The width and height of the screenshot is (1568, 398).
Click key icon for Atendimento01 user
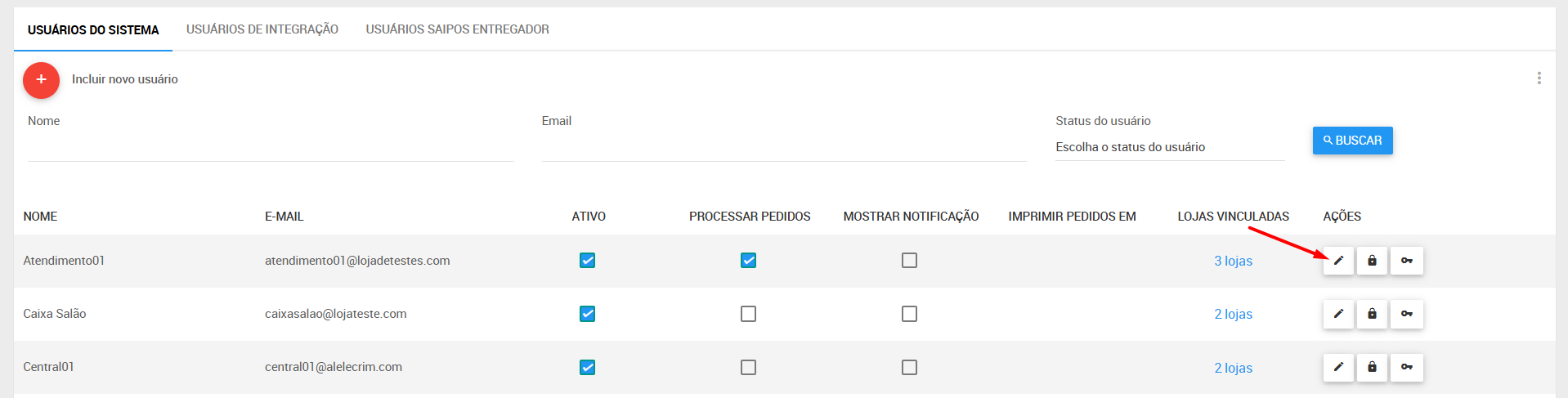coord(1406,261)
